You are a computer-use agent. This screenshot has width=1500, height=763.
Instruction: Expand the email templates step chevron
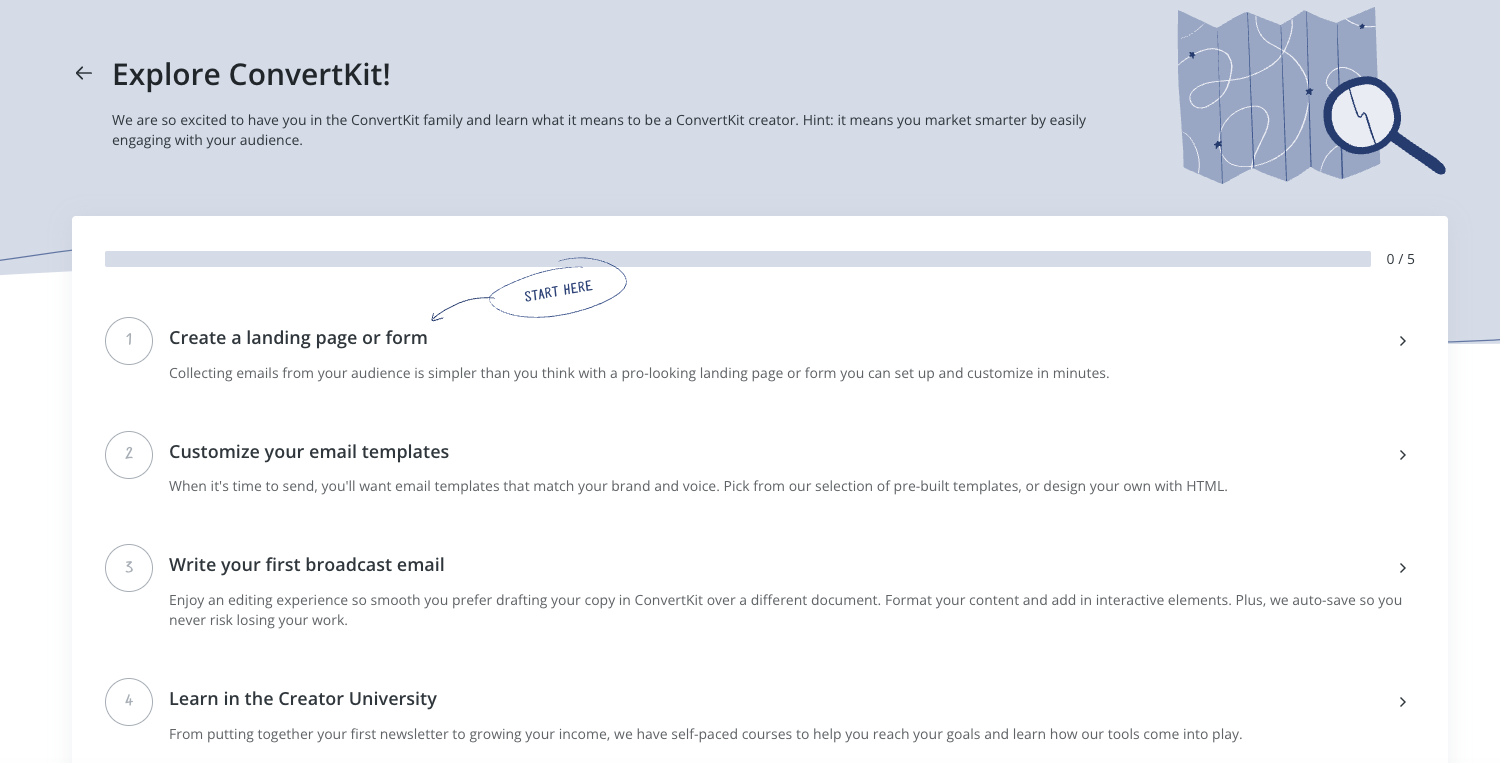coord(1402,455)
